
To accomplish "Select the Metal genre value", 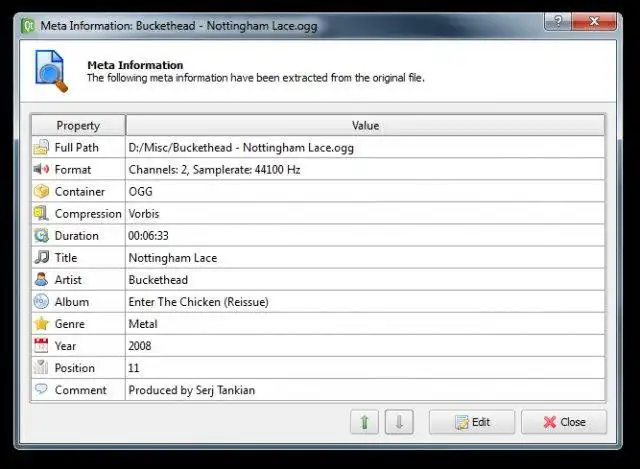I will click(x=365, y=324).
